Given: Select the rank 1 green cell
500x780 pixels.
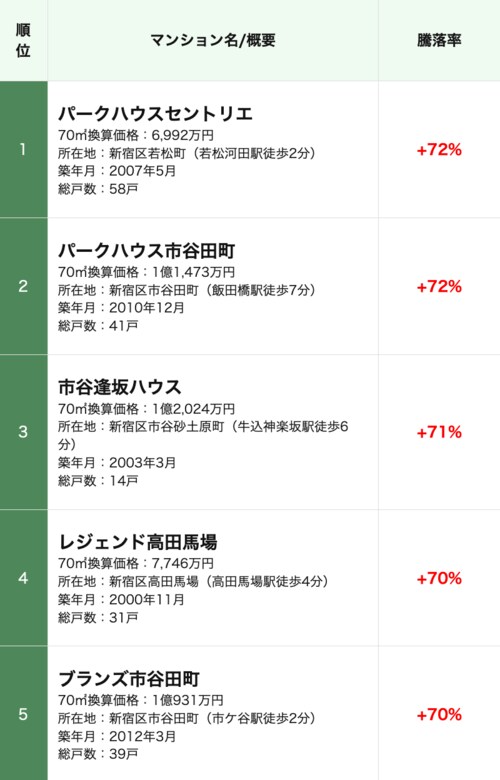Looking at the screenshot, I should pyautogui.click(x=23, y=149).
